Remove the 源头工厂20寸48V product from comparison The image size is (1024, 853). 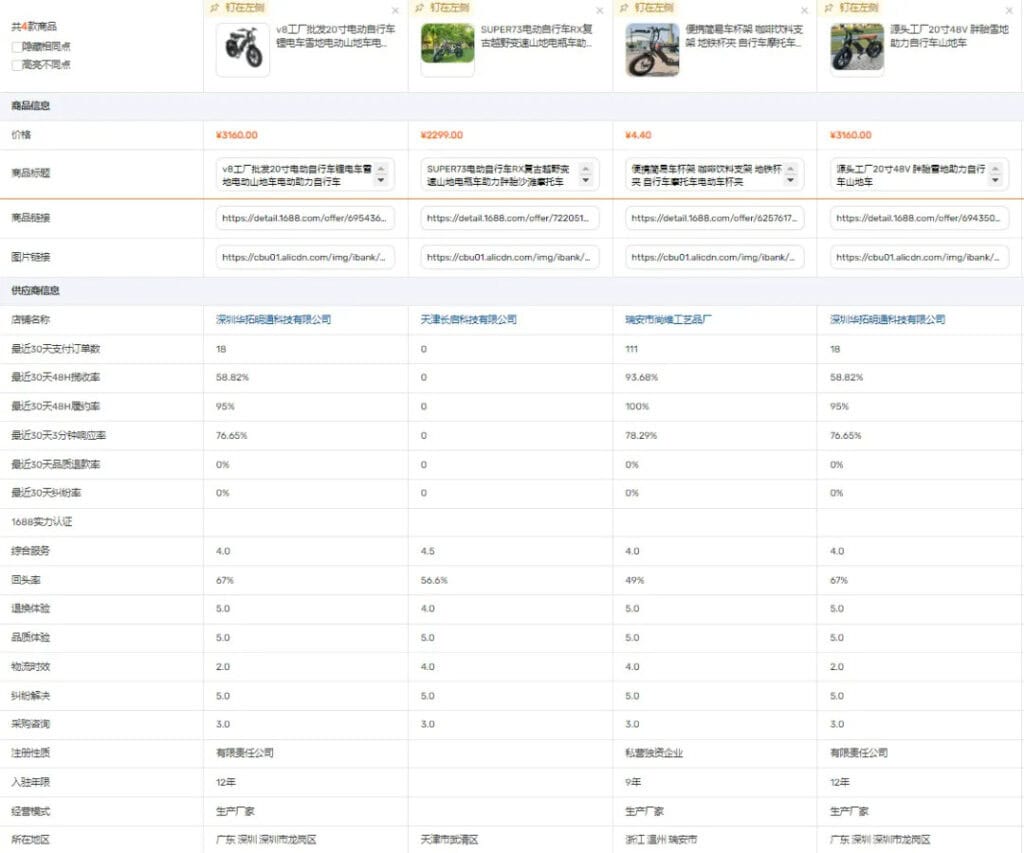1009,10
